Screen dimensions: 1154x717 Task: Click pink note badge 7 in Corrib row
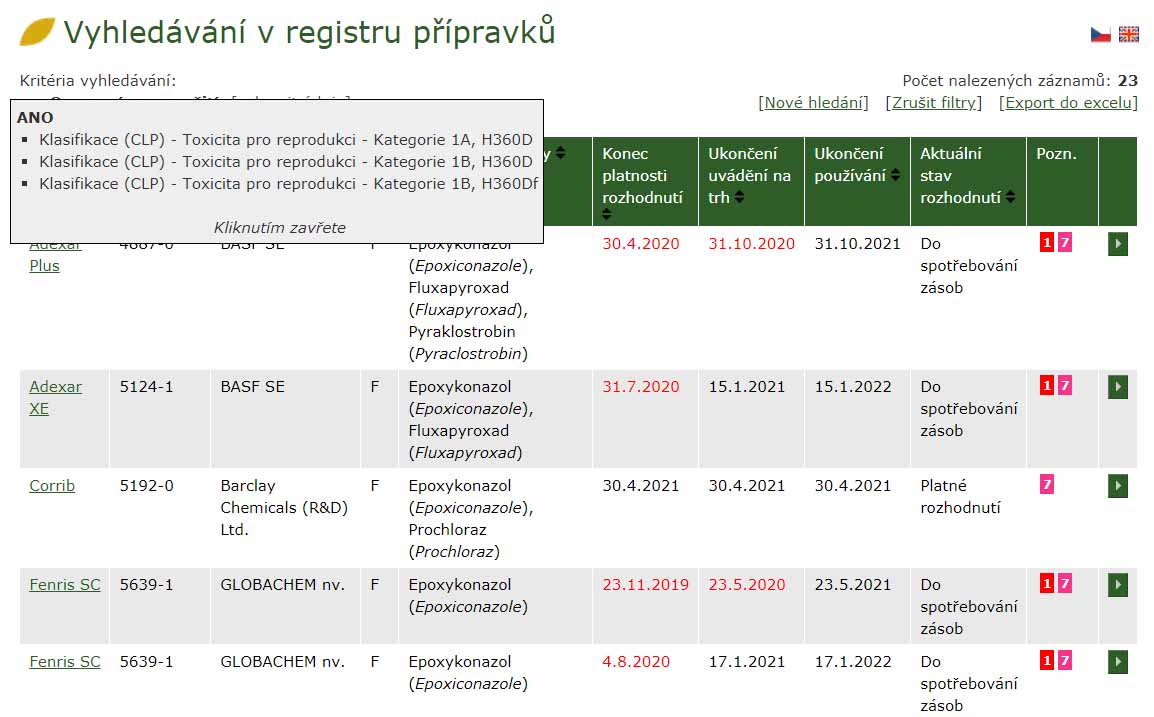[1047, 485]
